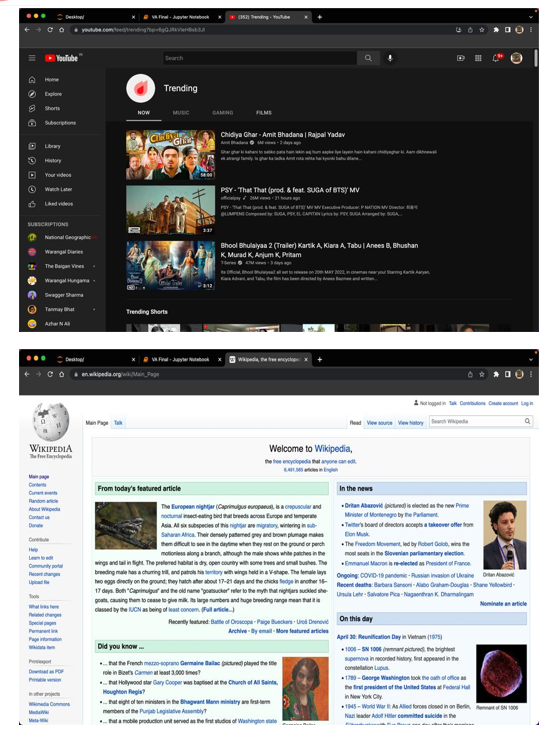Open Chidiya Ghar video thumbnail

pos(170,155)
